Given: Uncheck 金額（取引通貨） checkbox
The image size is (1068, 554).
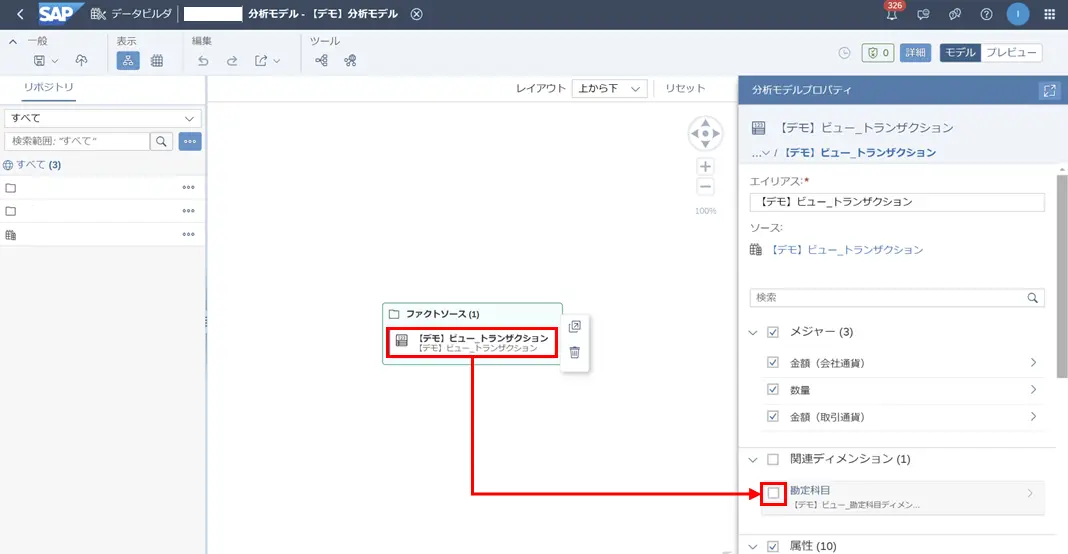Looking at the screenshot, I should point(772,416).
